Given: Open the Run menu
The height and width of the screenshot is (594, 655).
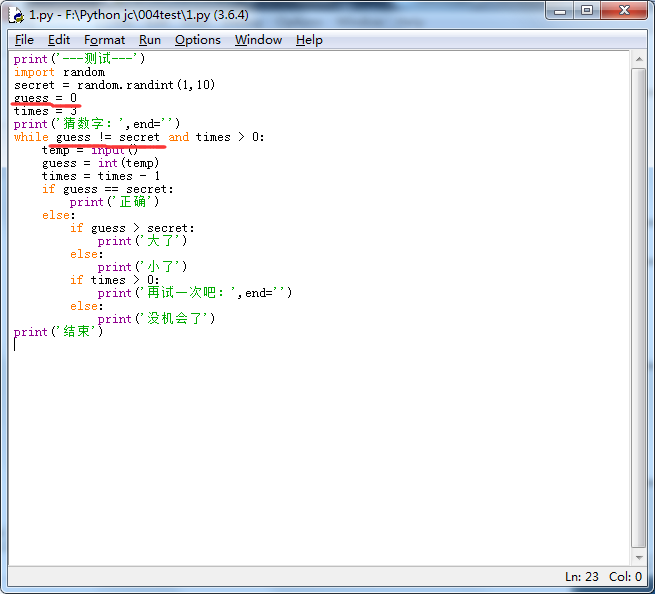Looking at the screenshot, I should pos(150,40).
